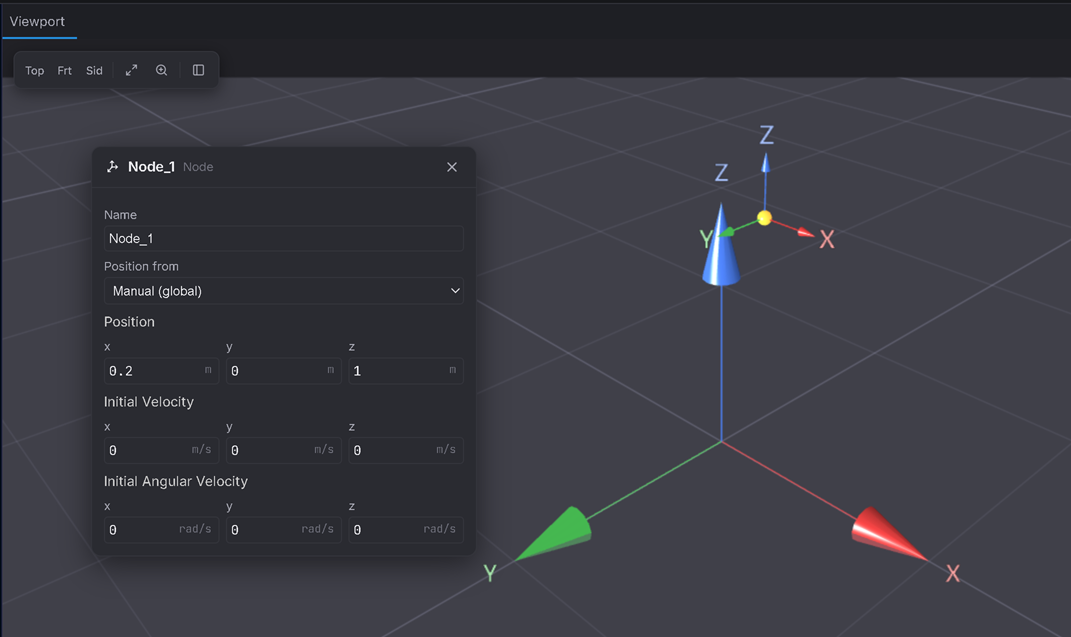1071x637 pixels.
Task: Click the small blue Z arrow on node
Action: (765, 163)
